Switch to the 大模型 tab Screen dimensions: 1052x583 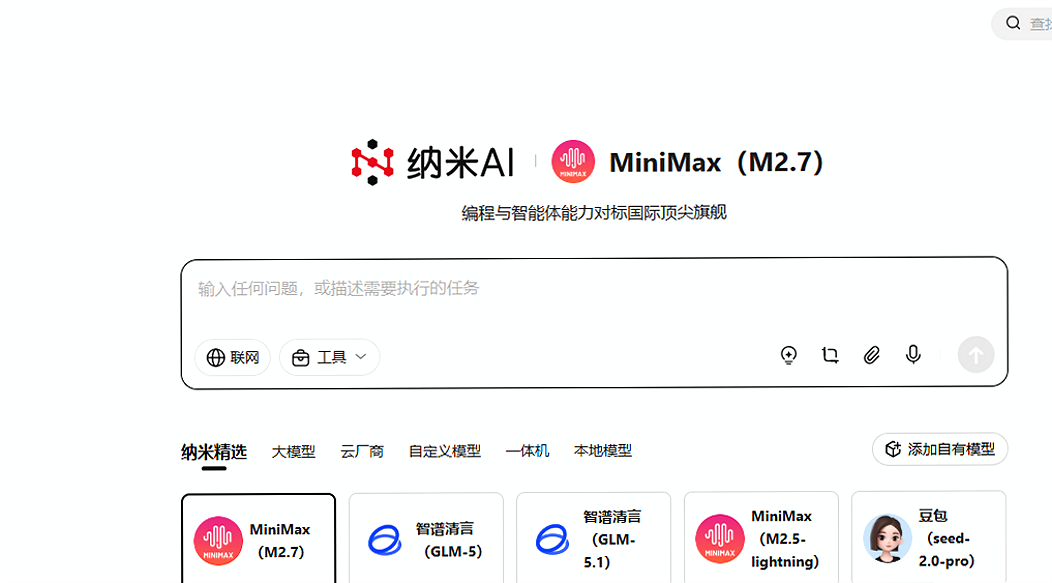pos(293,452)
